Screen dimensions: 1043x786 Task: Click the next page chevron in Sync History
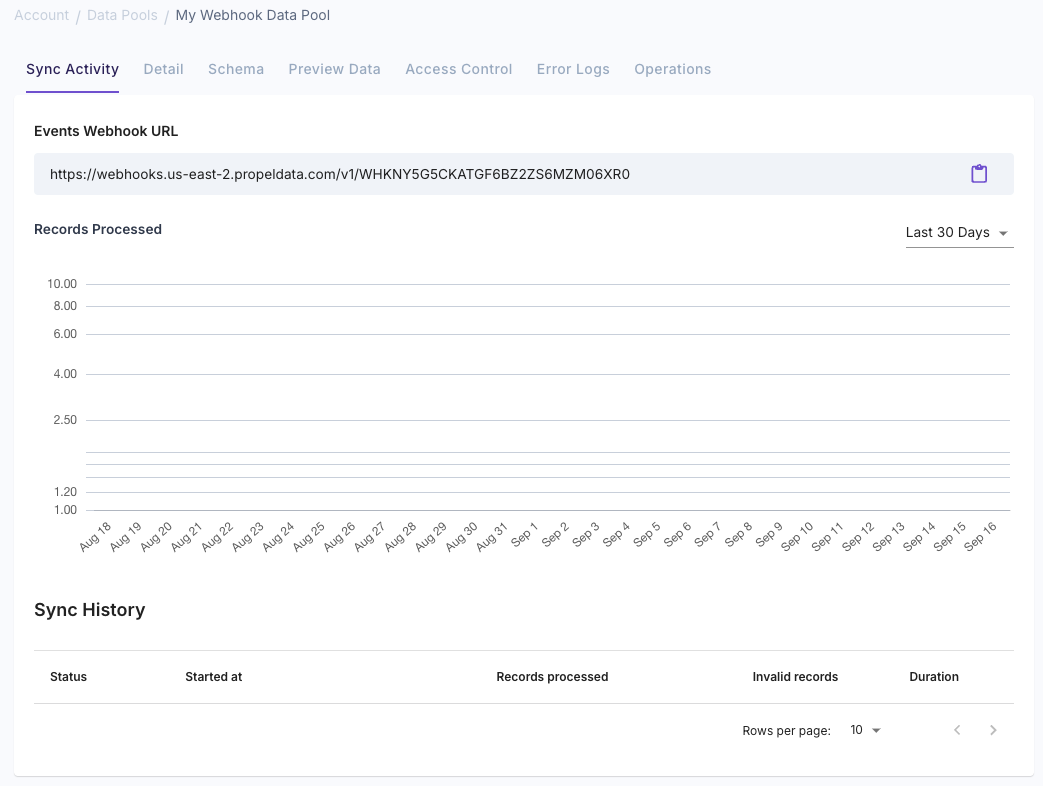[993, 730]
